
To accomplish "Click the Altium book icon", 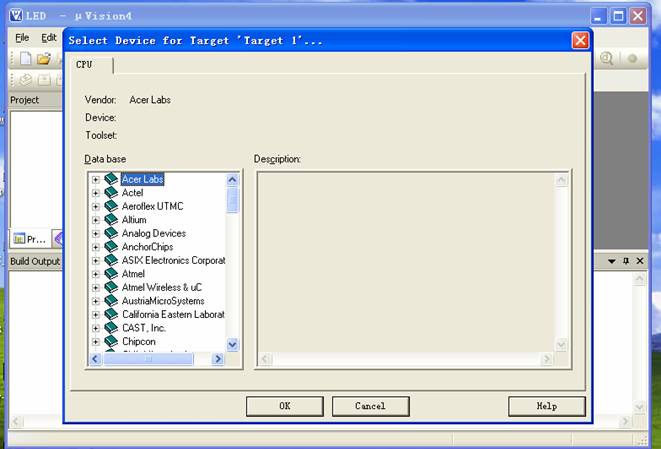I will (x=111, y=219).
